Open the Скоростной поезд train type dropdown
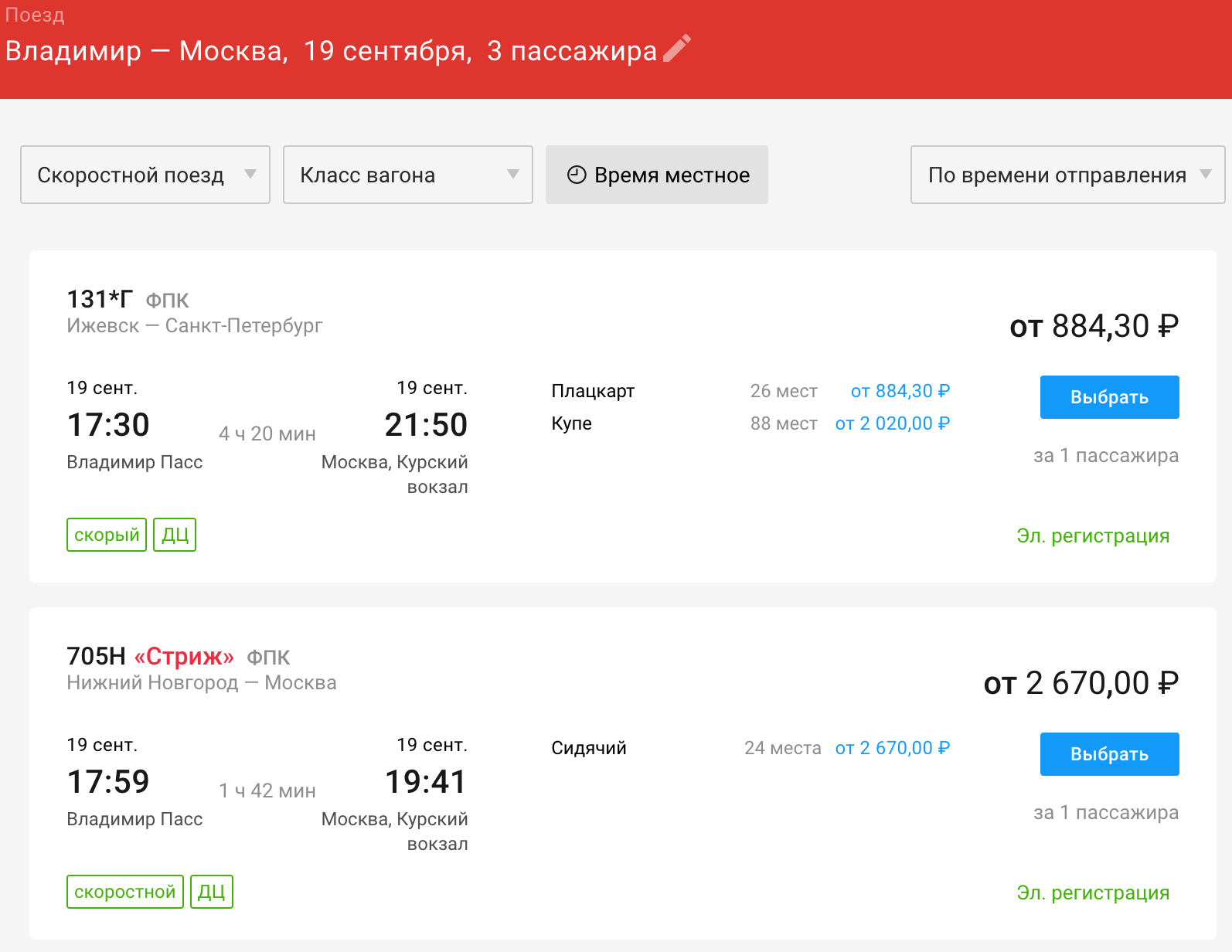This screenshot has width=1232, height=952. tap(145, 175)
